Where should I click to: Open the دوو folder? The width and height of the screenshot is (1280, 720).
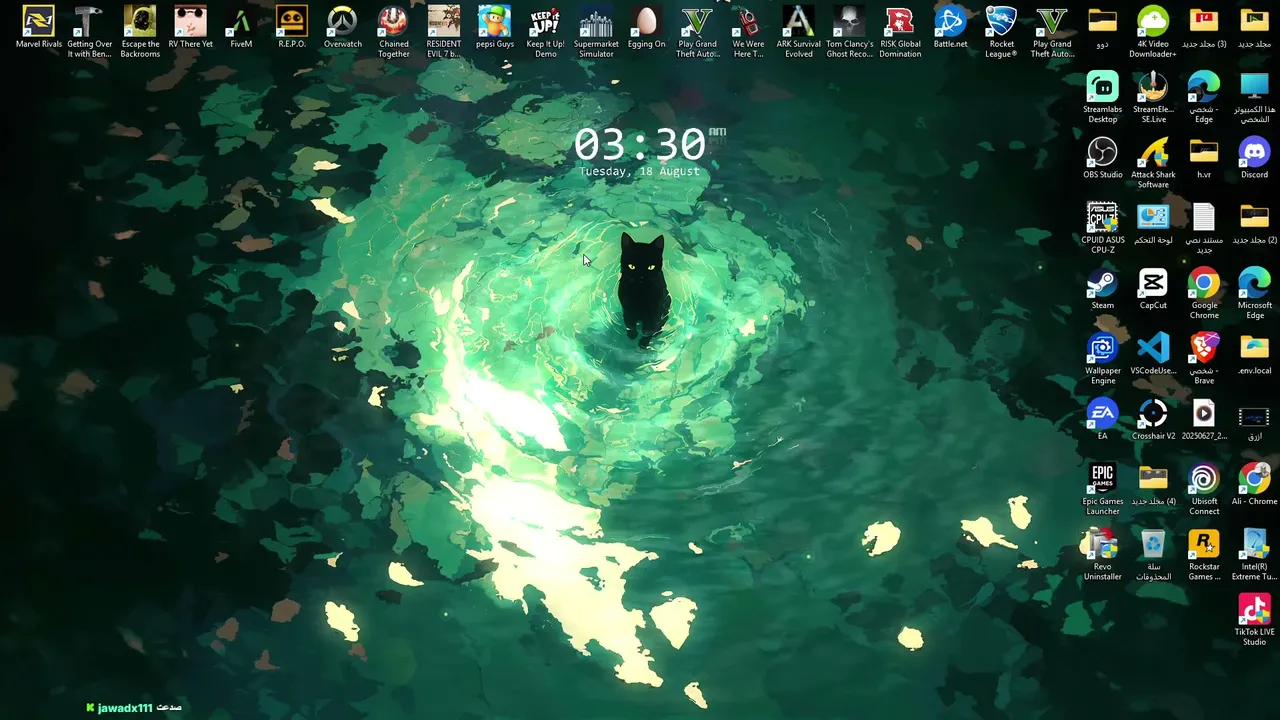click(x=1102, y=28)
